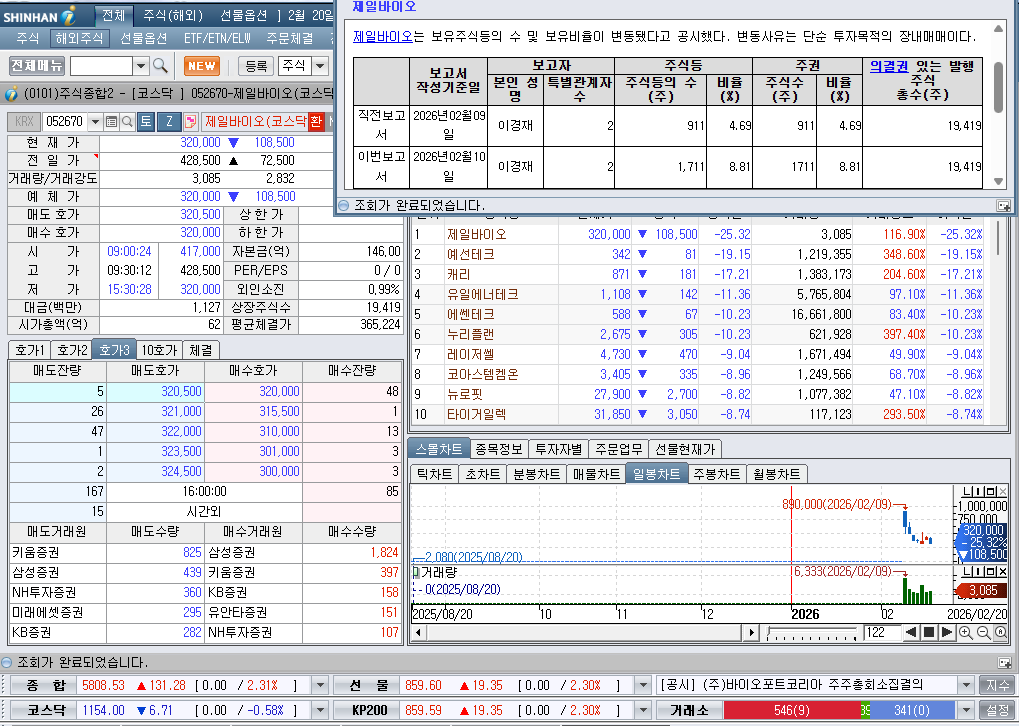The image size is (1019, 726).
Task: Click price chart pane L icon
Action: click(x=967, y=492)
